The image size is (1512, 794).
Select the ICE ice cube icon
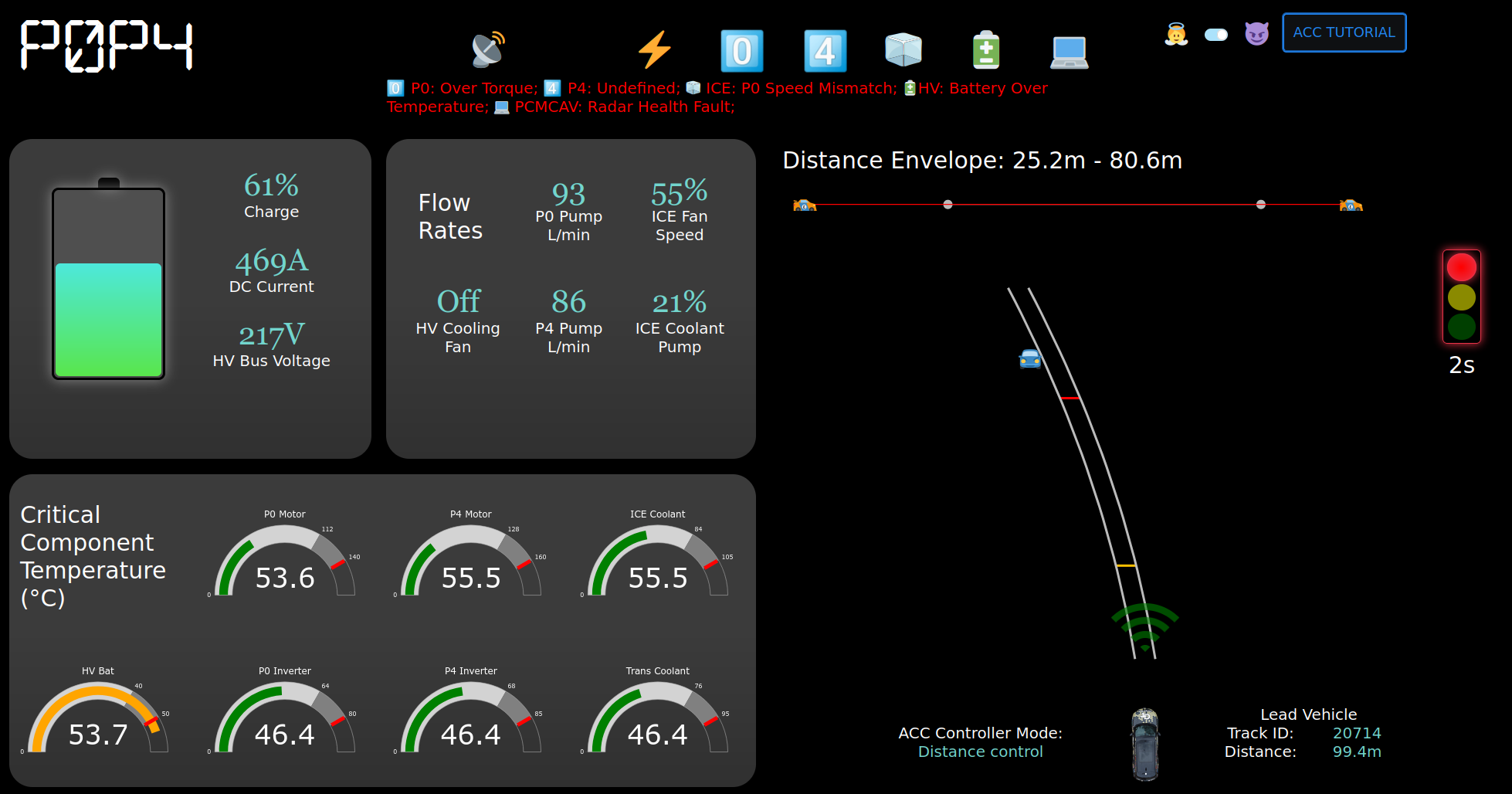pos(903,49)
